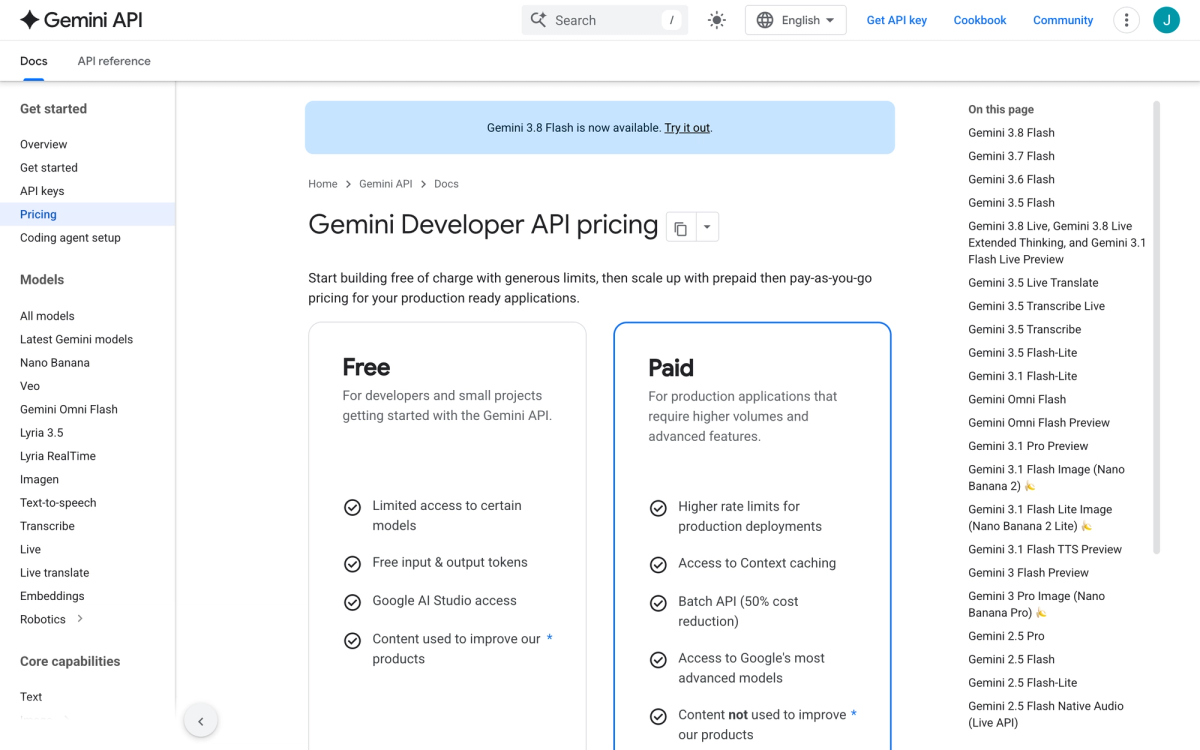Jump to Gemini 3.1 Flash TTS Preview
This screenshot has height=750, width=1200.
pos(1045,549)
